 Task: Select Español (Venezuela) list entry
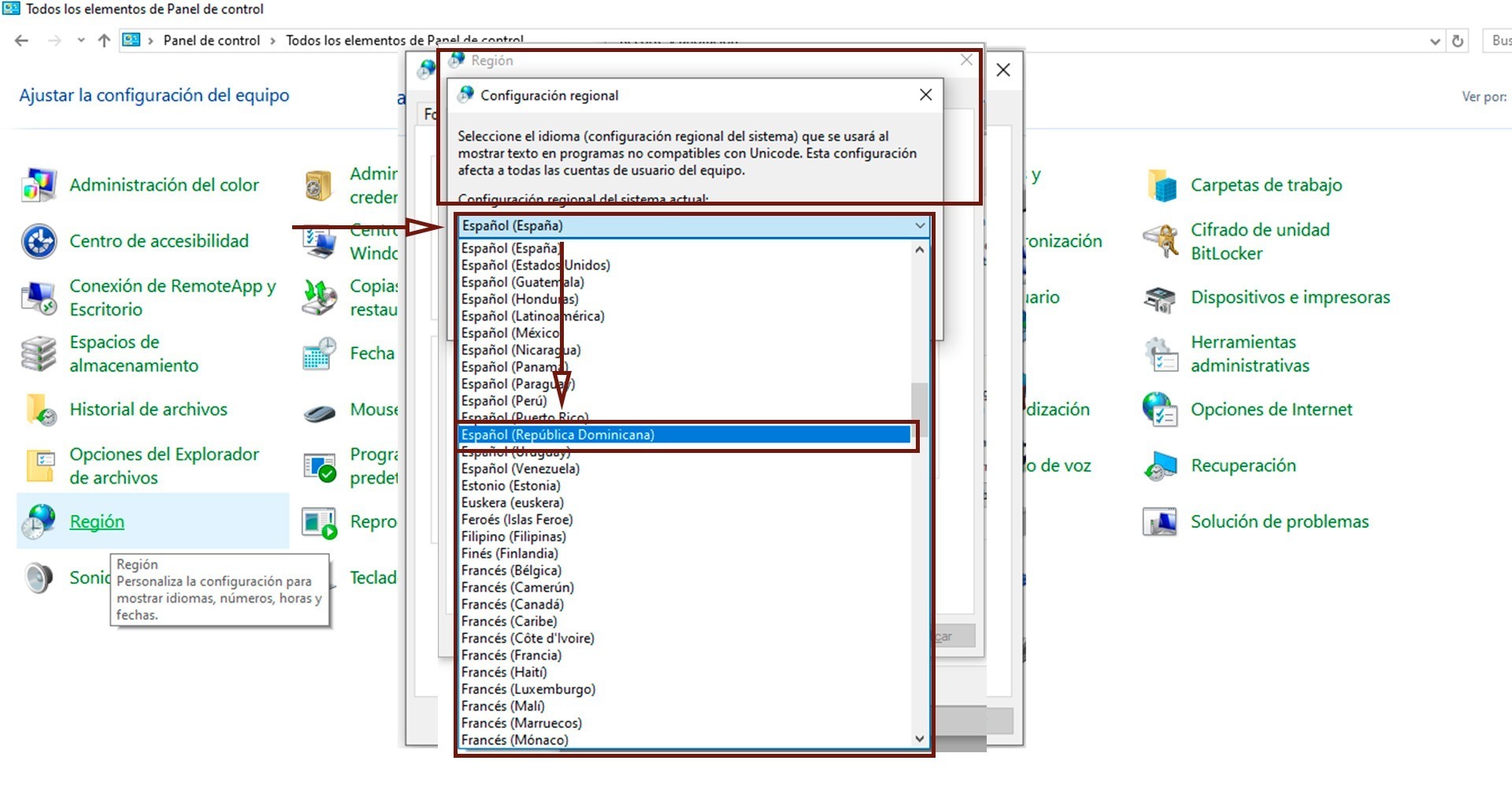click(520, 469)
